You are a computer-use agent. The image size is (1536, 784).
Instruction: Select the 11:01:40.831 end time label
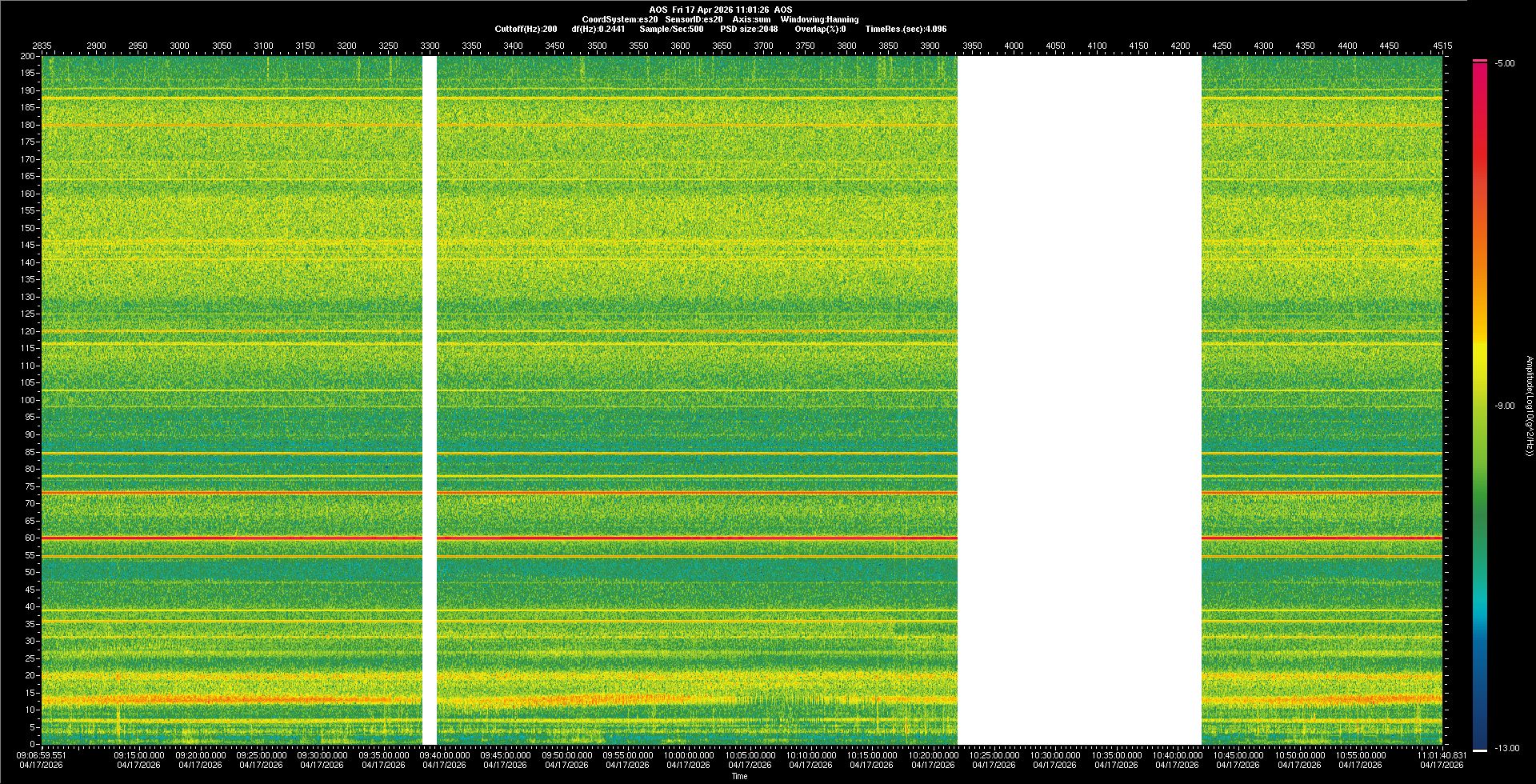[1442, 755]
